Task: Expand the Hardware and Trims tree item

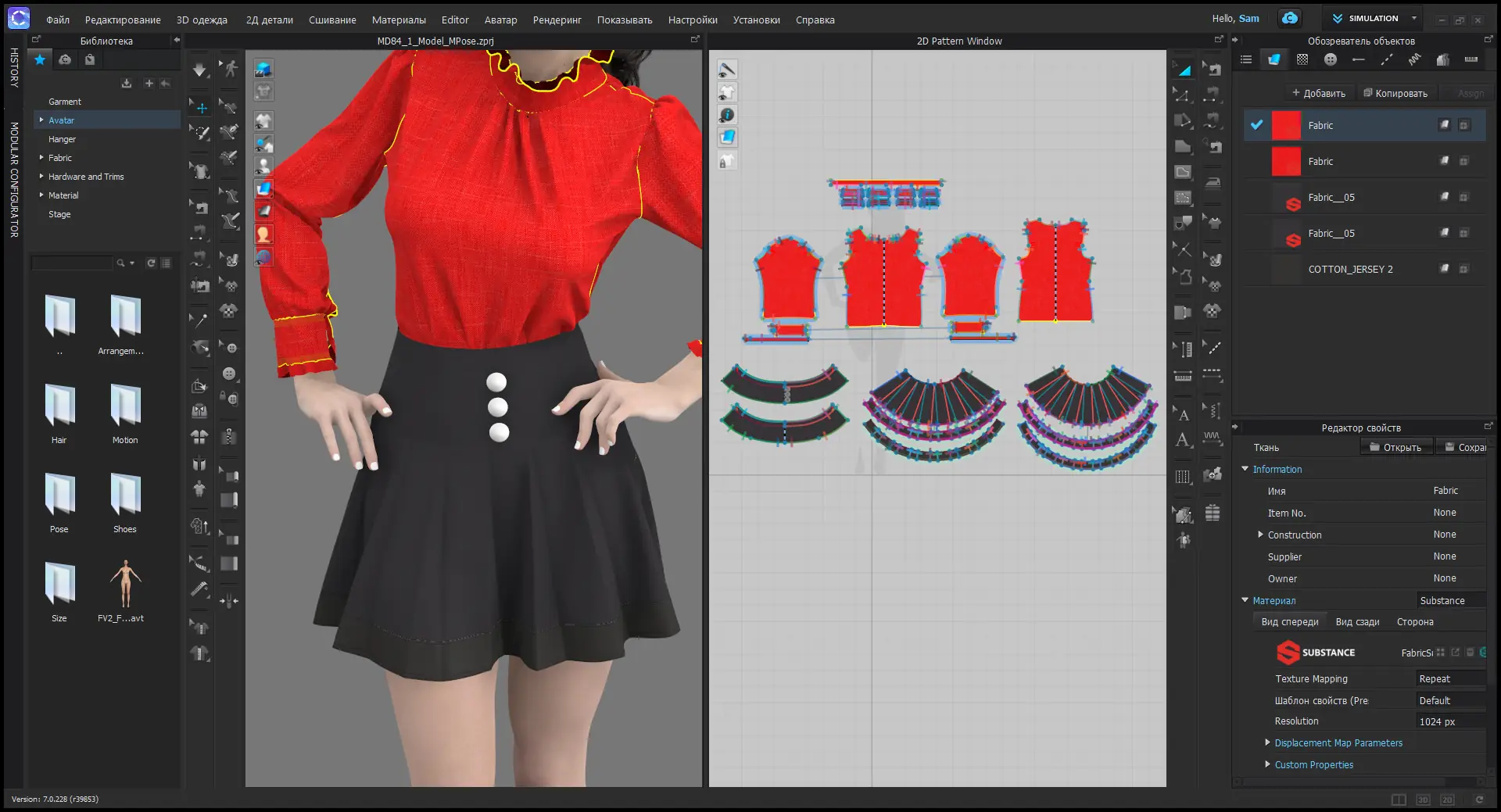Action: [x=41, y=177]
